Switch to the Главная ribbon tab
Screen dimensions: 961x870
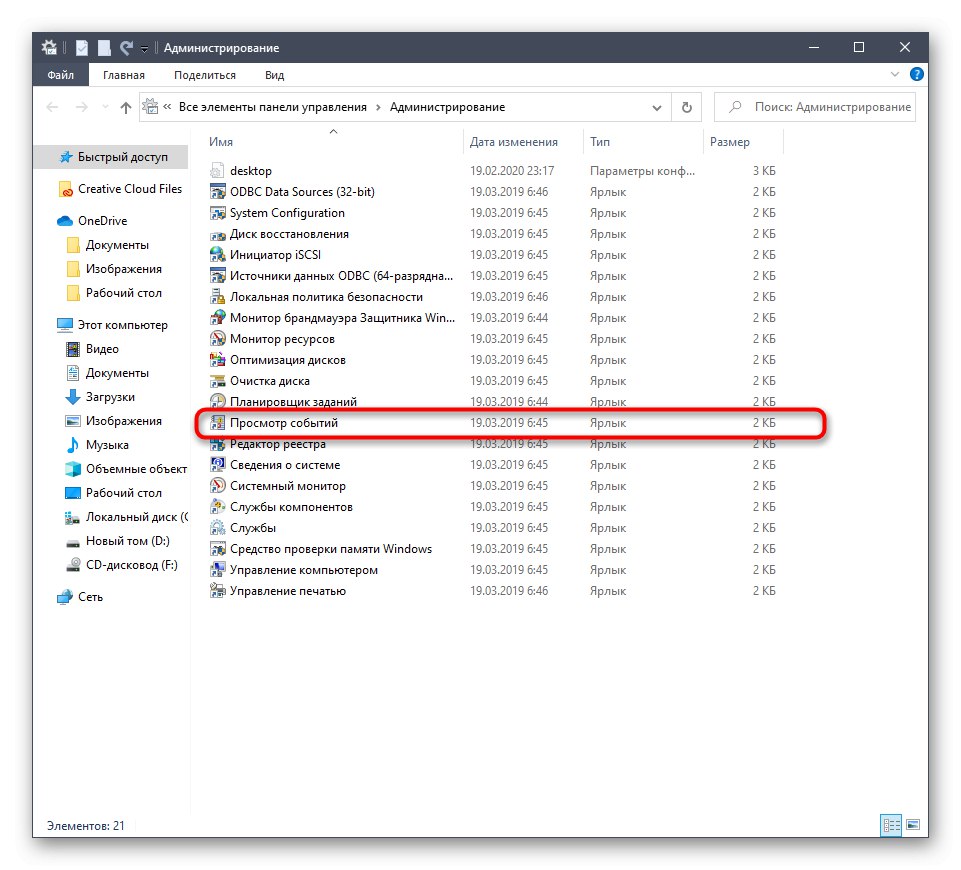pyautogui.click(x=124, y=75)
